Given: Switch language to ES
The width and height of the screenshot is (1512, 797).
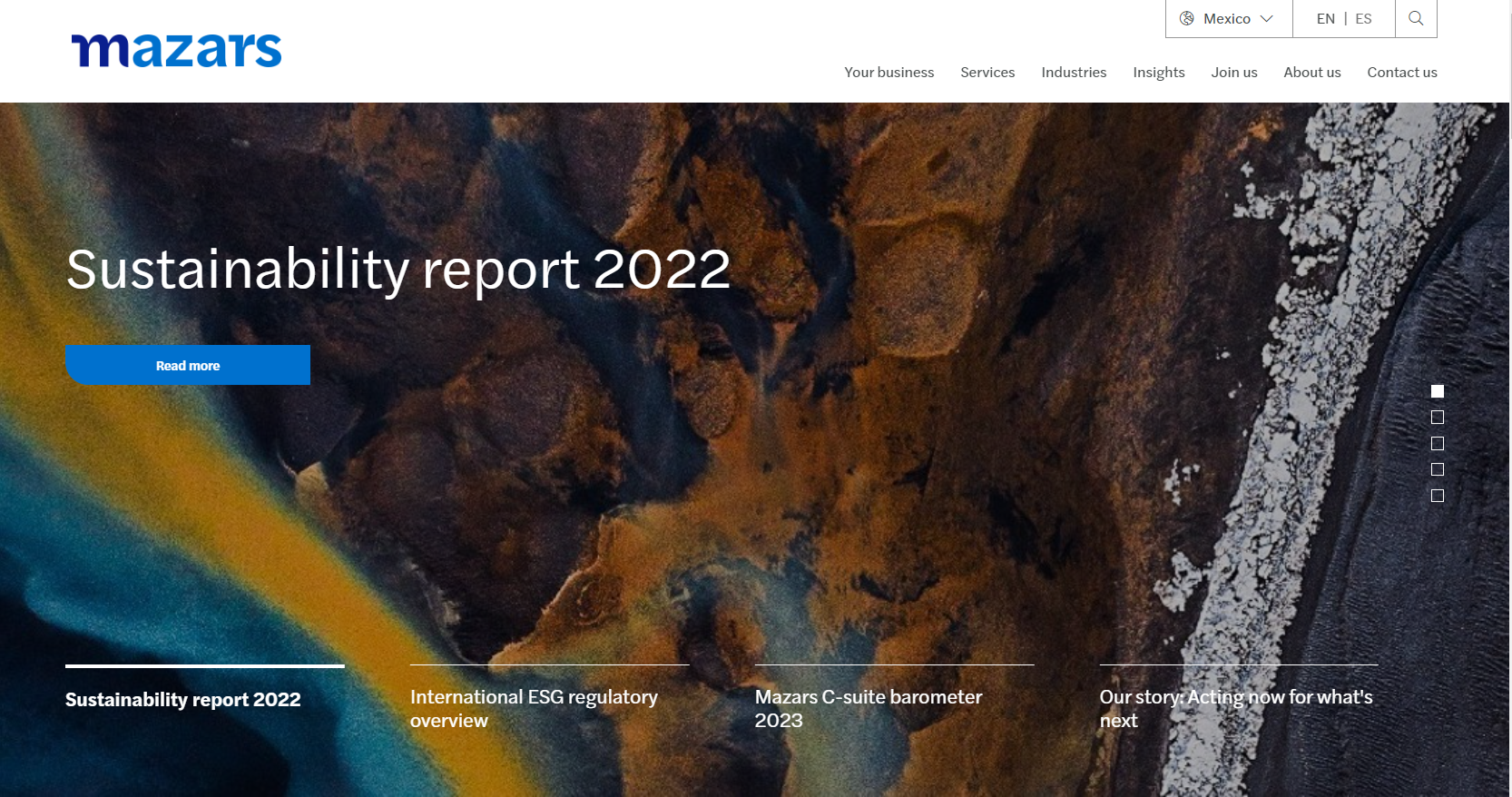Looking at the screenshot, I should [1363, 18].
